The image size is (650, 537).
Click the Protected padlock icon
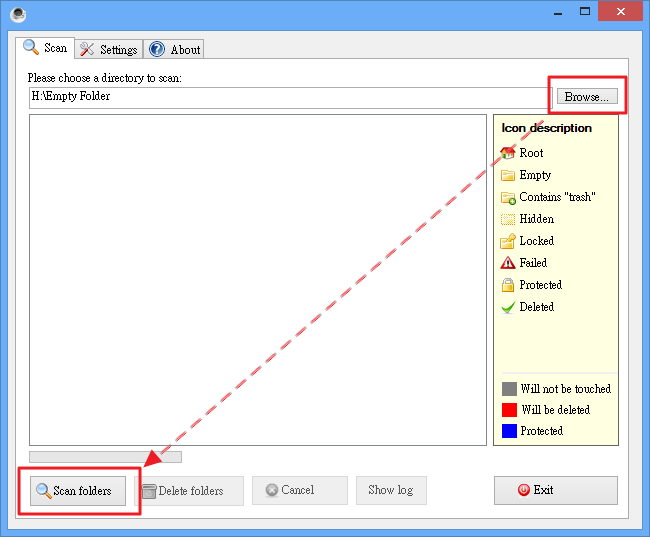tap(508, 285)
